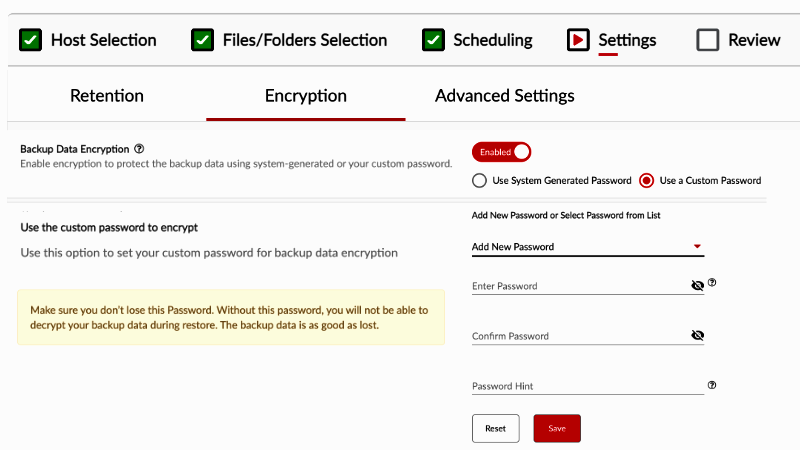The image size is (800, 450).
Task: Click the Scheduling step checkmark icon
Action: [x=433, y=40]
